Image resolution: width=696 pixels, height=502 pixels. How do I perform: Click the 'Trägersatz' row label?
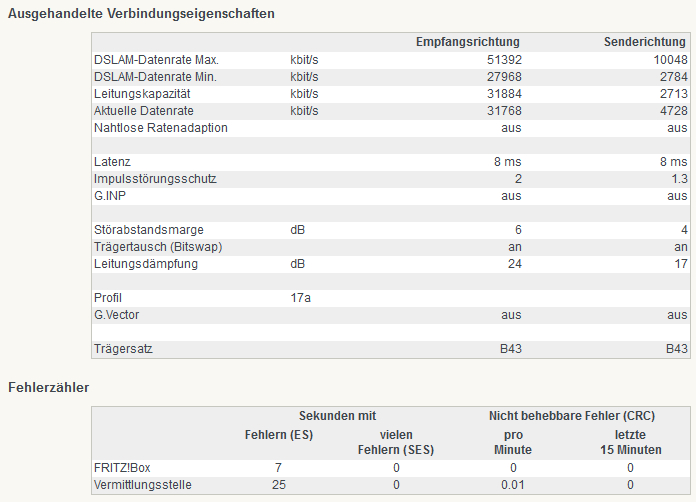(x=123, y=349)
